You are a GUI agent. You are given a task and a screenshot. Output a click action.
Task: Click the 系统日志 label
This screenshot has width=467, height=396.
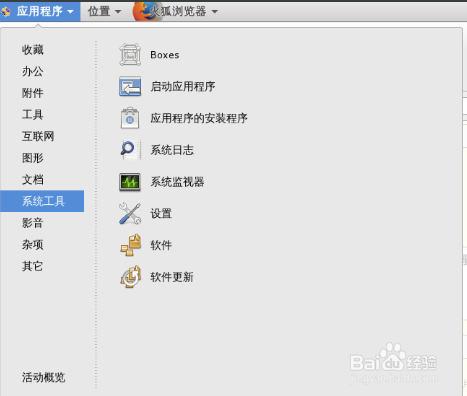click(172, 150)
